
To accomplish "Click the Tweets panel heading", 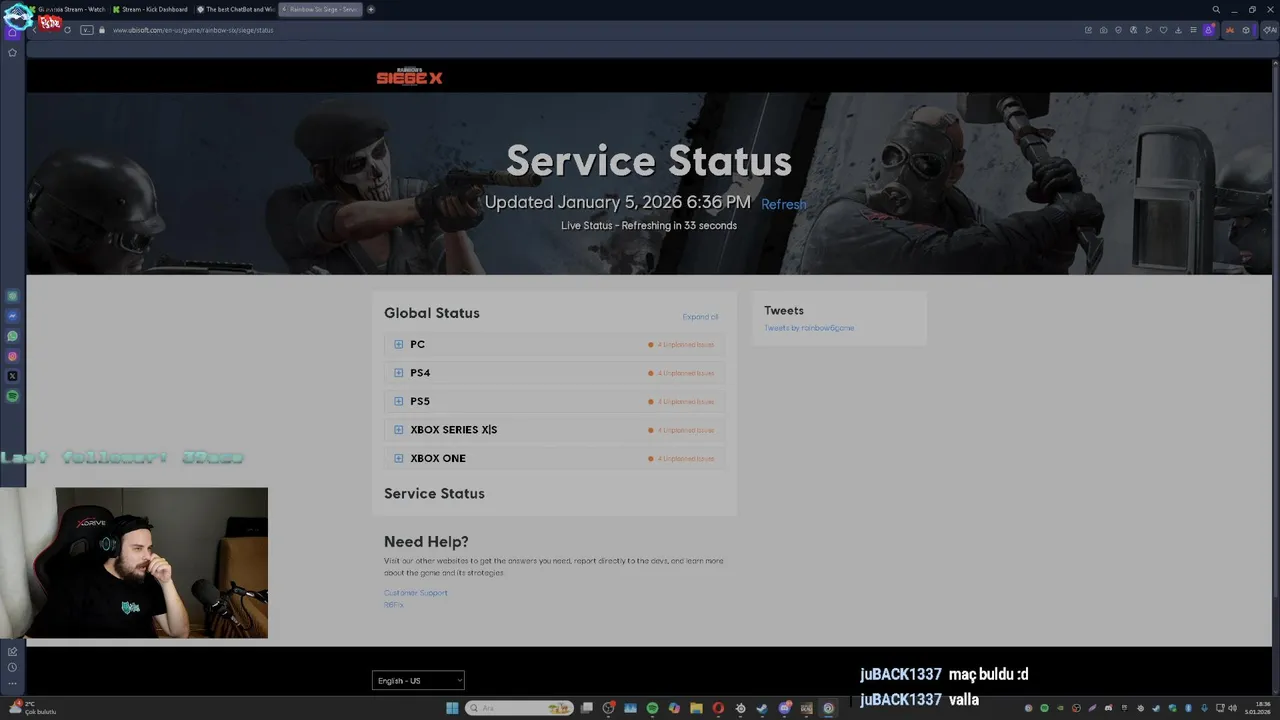I will coord(784,311).
